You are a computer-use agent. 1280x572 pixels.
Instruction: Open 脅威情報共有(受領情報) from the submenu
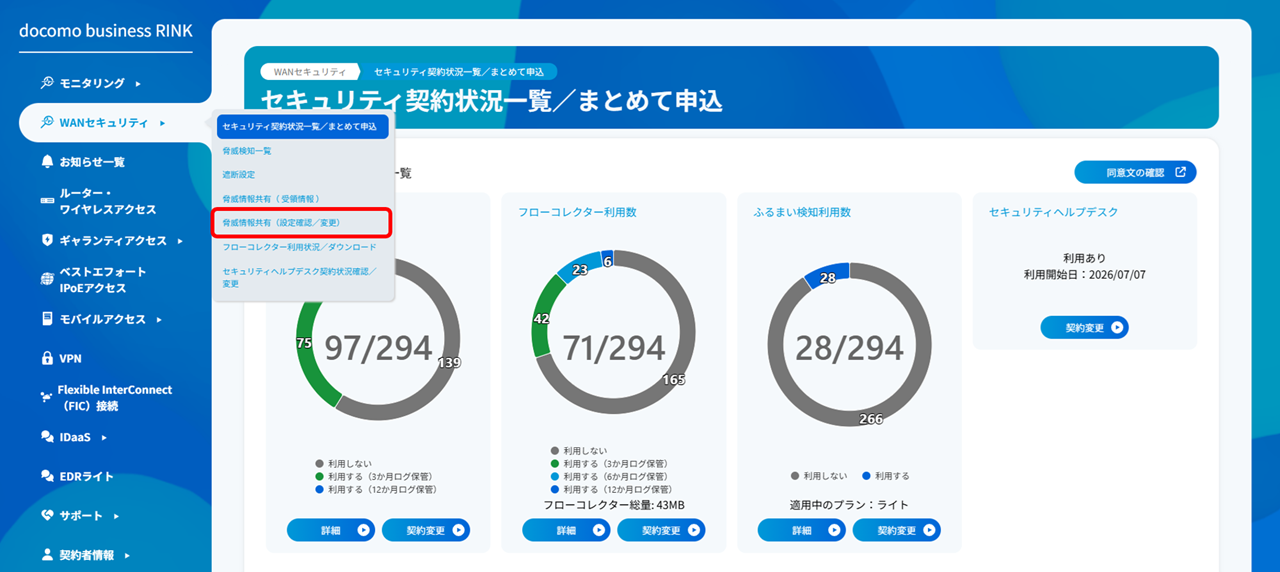click(x=271, y=199)
